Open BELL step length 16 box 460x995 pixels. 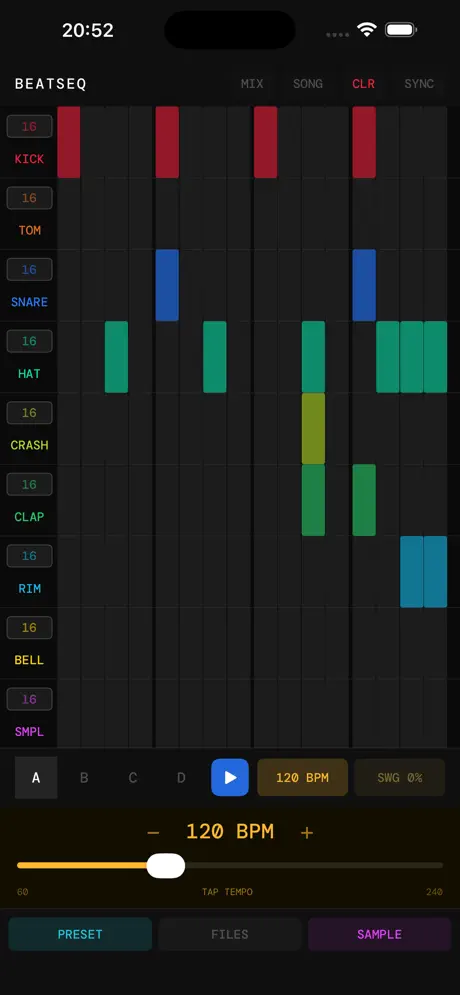(29, 628)
